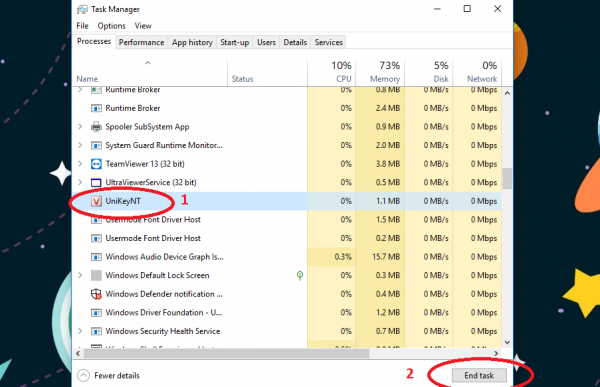The width and height of the screenshot is (600, 387).
Task: Click the TeamViewer 13 process icon
Action: [x=96, y=164]
